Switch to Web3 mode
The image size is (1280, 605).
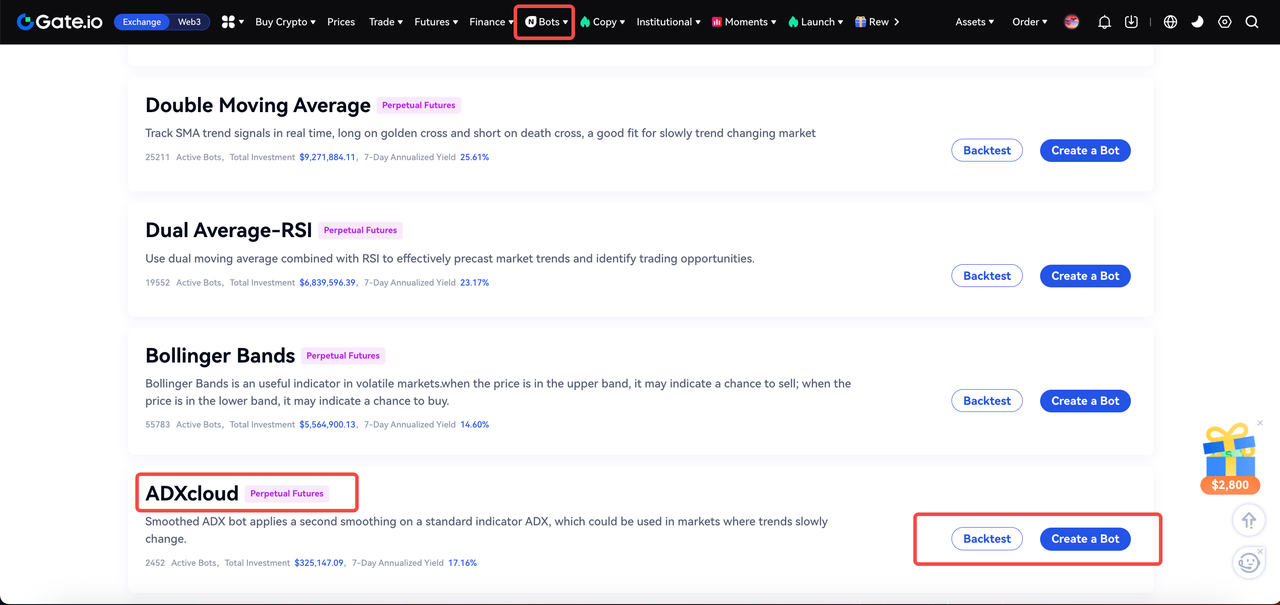coord(189,22)
